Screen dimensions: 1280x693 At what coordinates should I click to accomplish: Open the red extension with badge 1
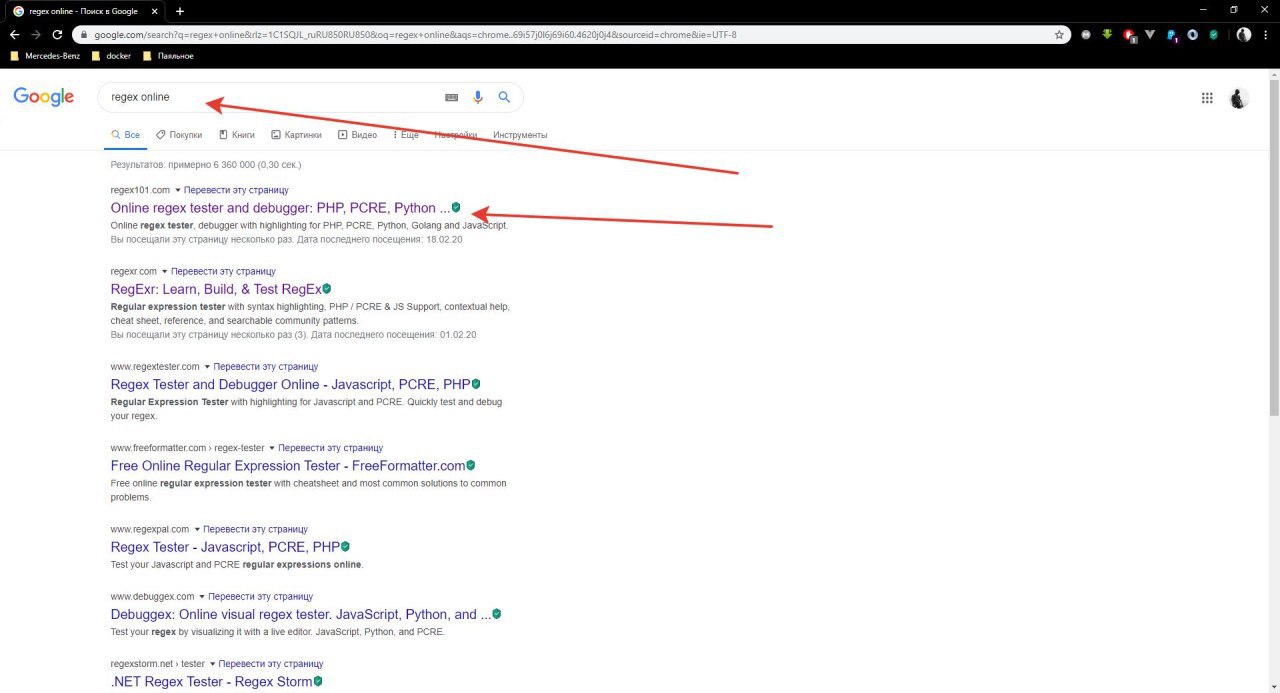point(1129,34)
